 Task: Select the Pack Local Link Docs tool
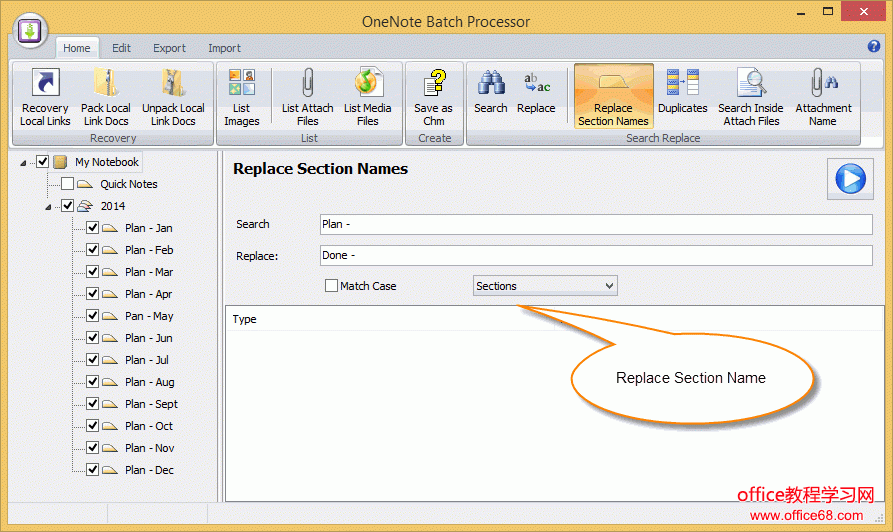(x=105, y=97)
